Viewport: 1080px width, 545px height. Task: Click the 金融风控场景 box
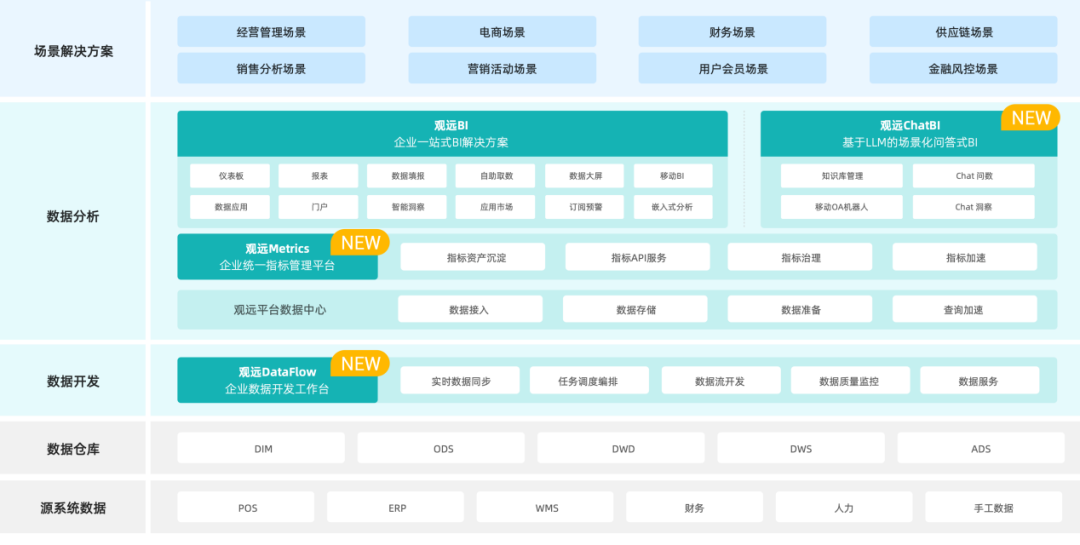pyautogui.click(x=963, y=68)
